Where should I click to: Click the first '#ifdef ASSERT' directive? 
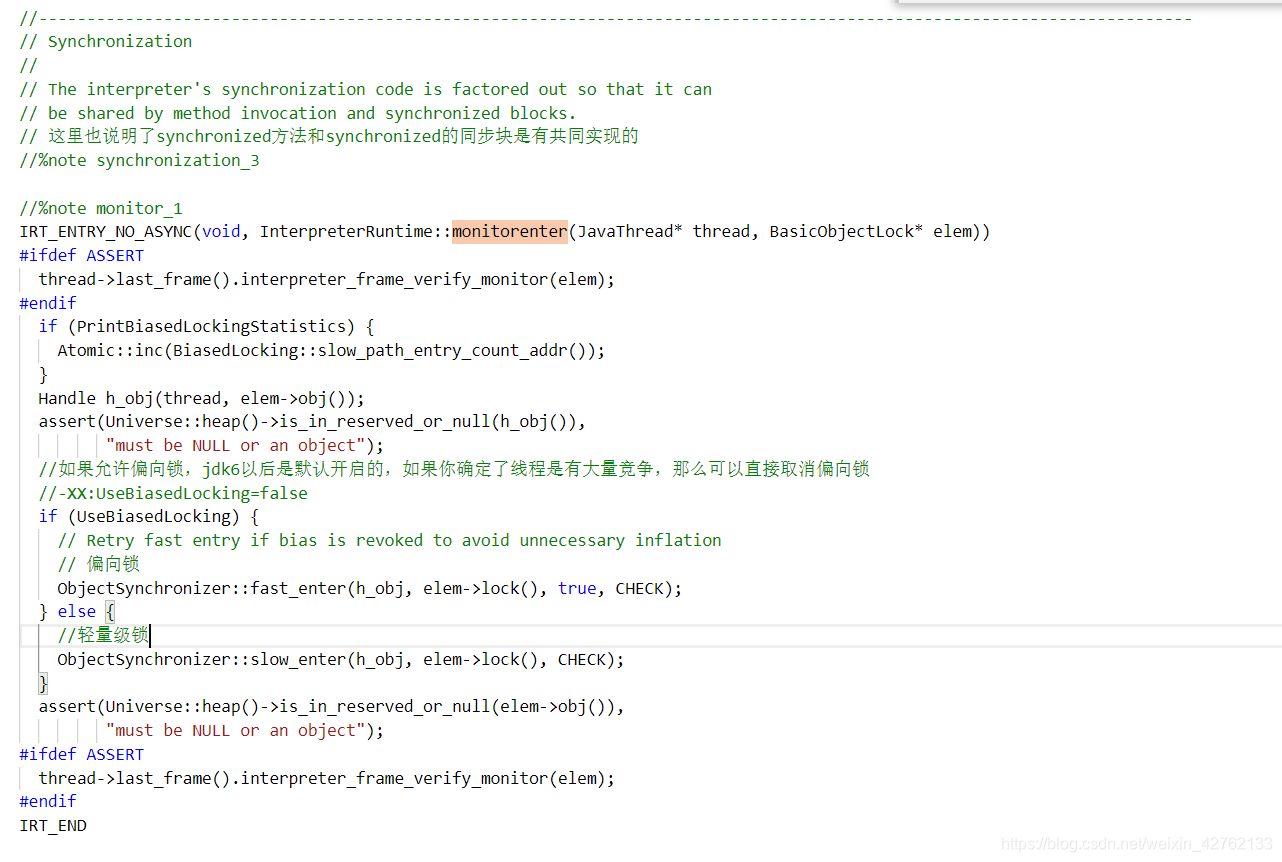(x=82, y=256)
